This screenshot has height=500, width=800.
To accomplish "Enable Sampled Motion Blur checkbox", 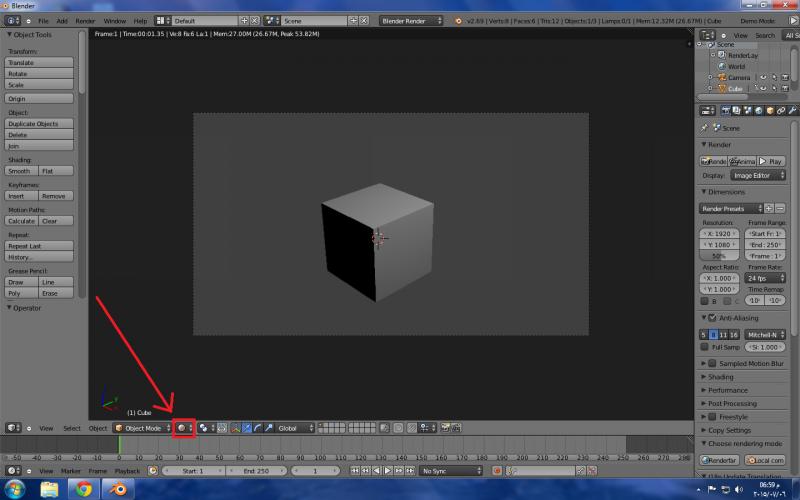I will point(712,363).
